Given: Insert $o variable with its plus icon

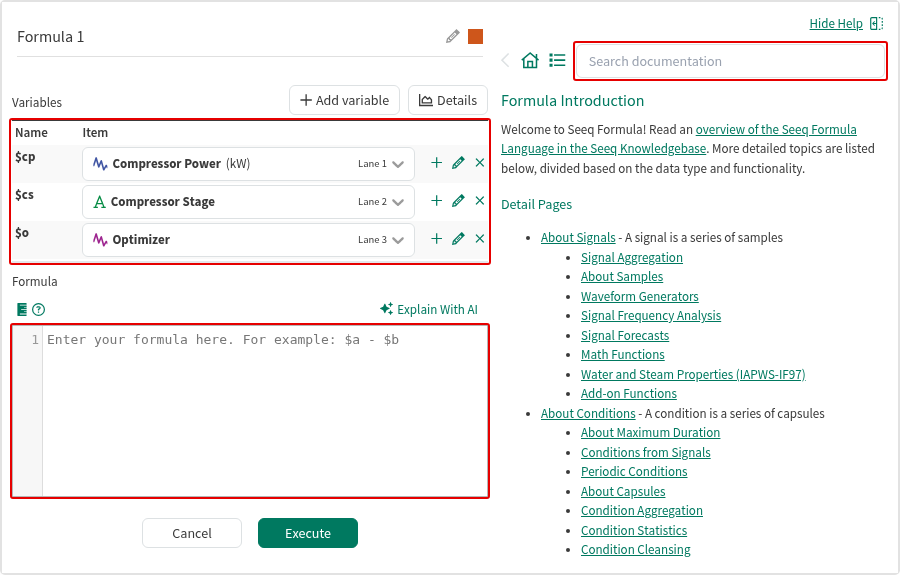Looking at the screenshot, I should pos(436,239).
